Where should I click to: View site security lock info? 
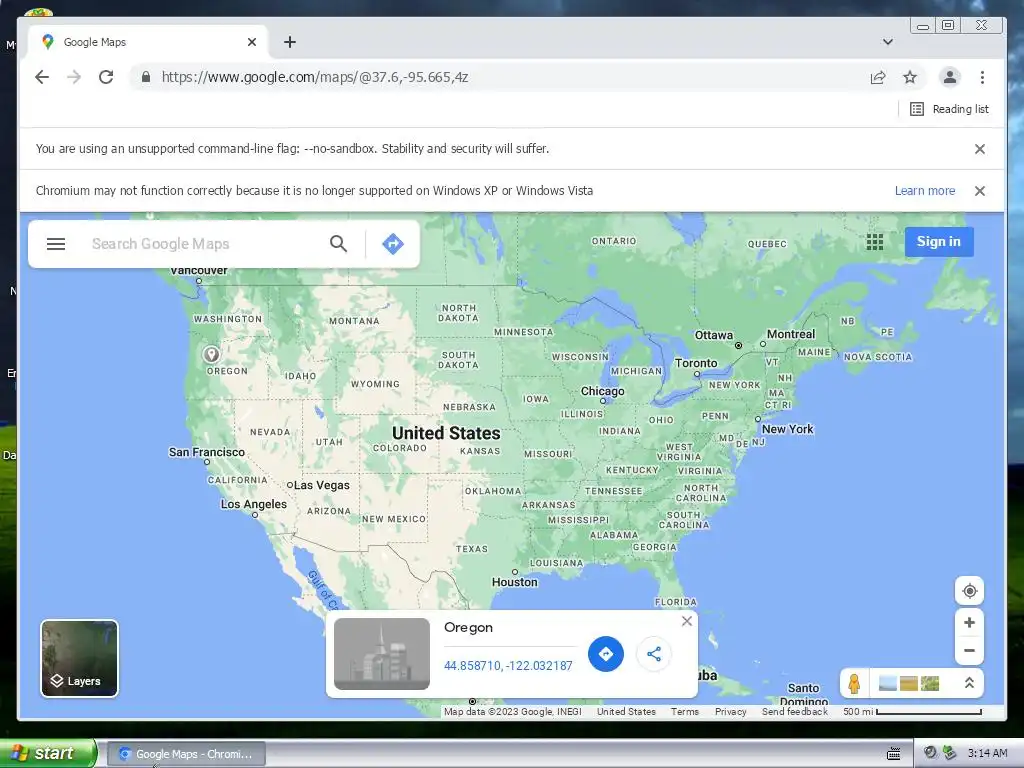pyautogui.click(x=146, y=77)
